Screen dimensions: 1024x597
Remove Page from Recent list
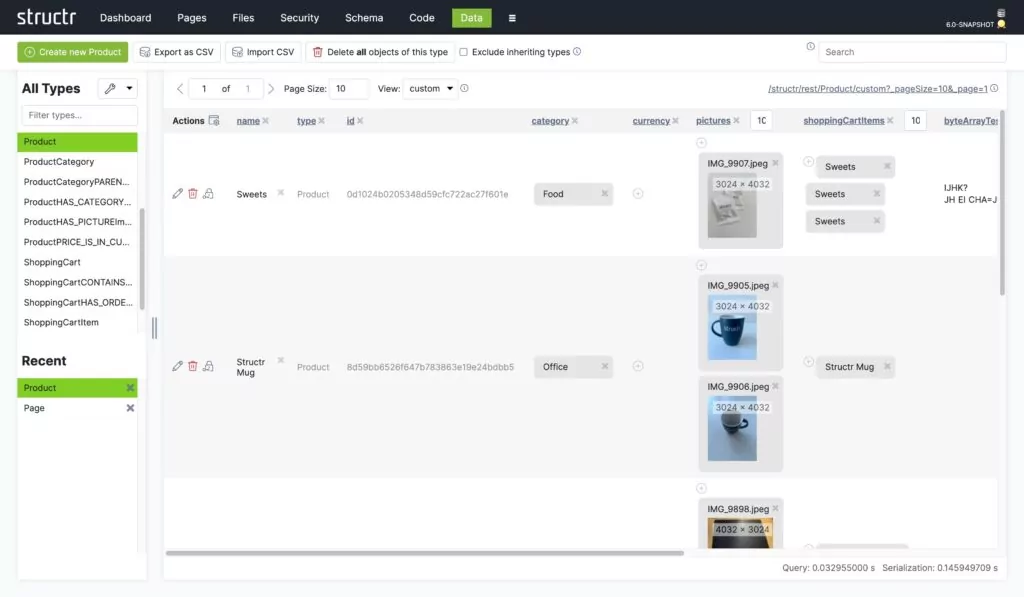pos(130,408)
